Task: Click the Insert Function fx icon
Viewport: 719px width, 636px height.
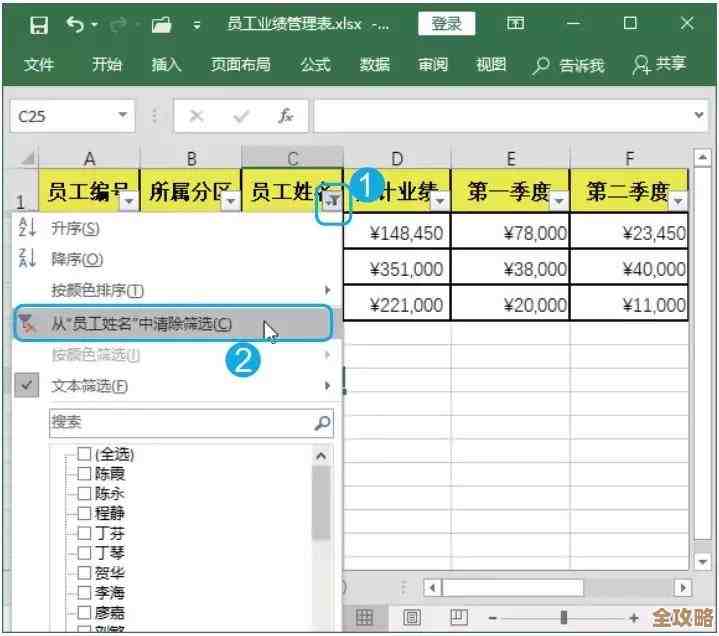Action: coord(286,116)
